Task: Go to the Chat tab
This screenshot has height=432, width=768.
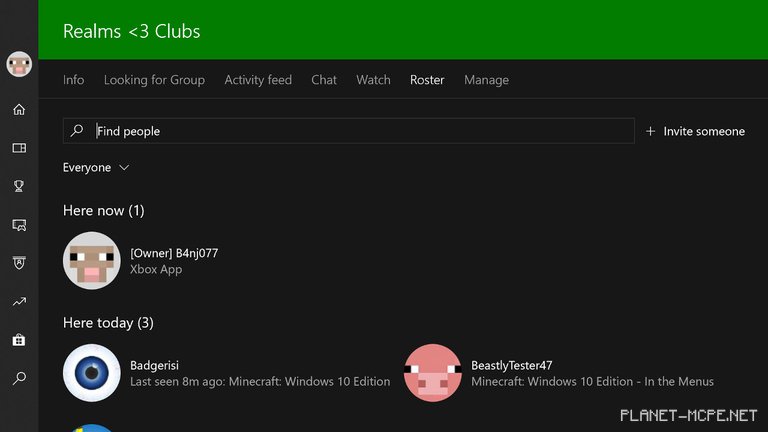Action: [x=324, y=80]
